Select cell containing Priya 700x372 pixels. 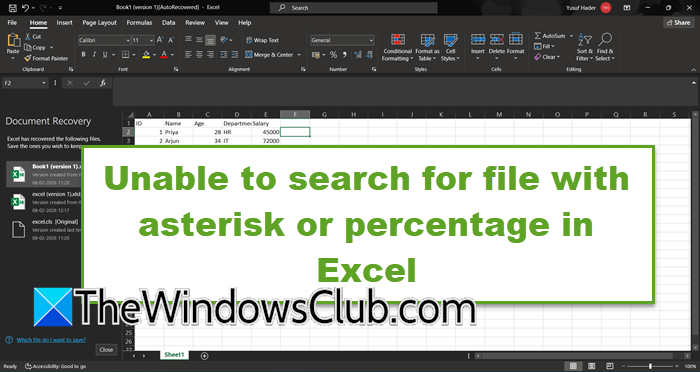(178, 132)
